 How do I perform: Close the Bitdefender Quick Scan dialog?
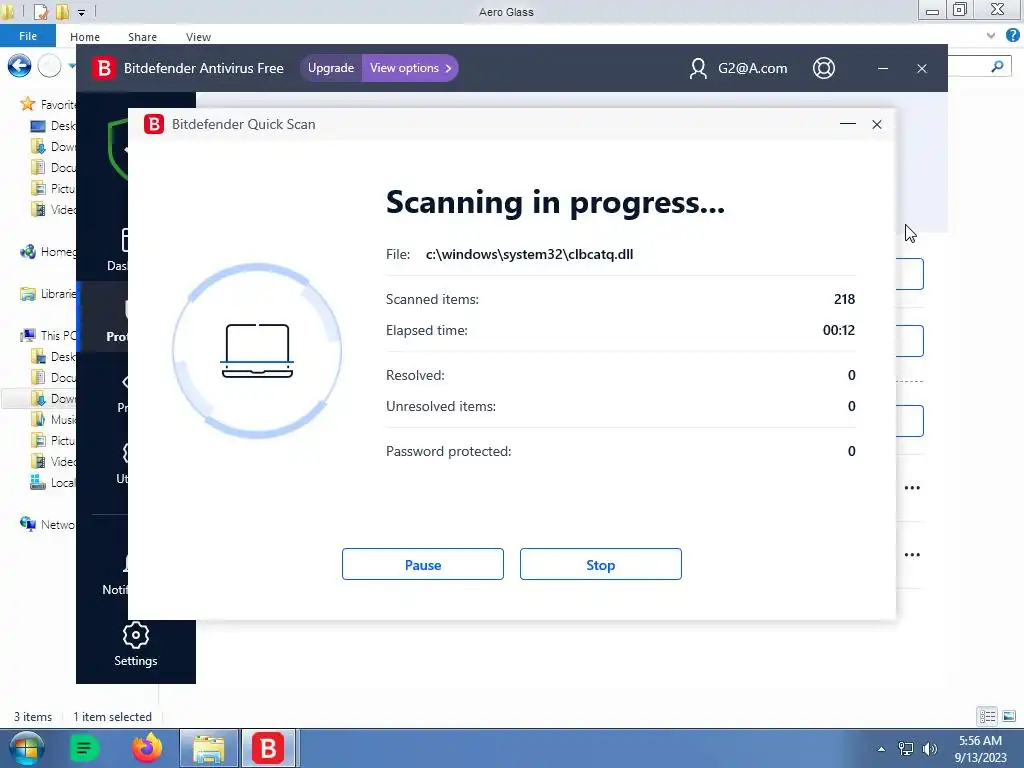click(876, 124)
